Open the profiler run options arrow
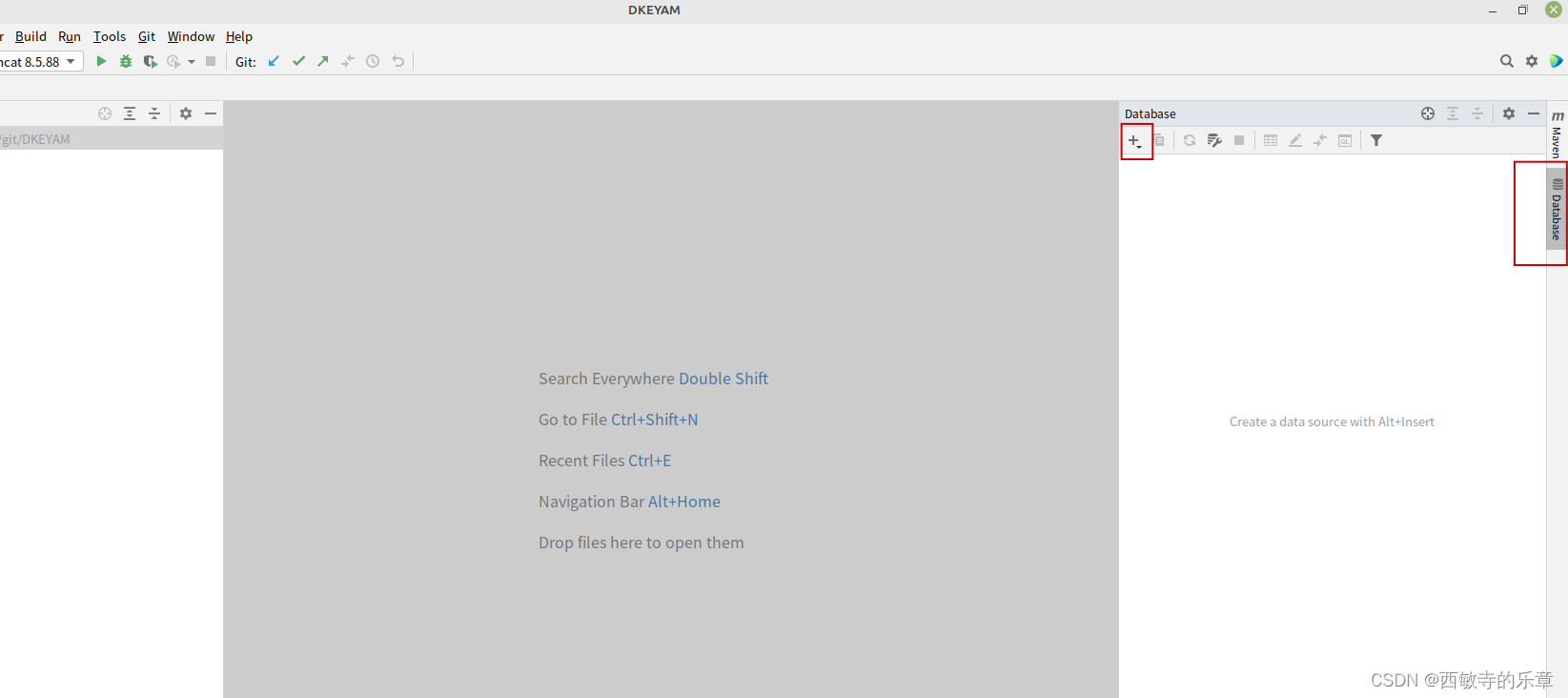1568x698 pixels. click(x=192, y=62)
